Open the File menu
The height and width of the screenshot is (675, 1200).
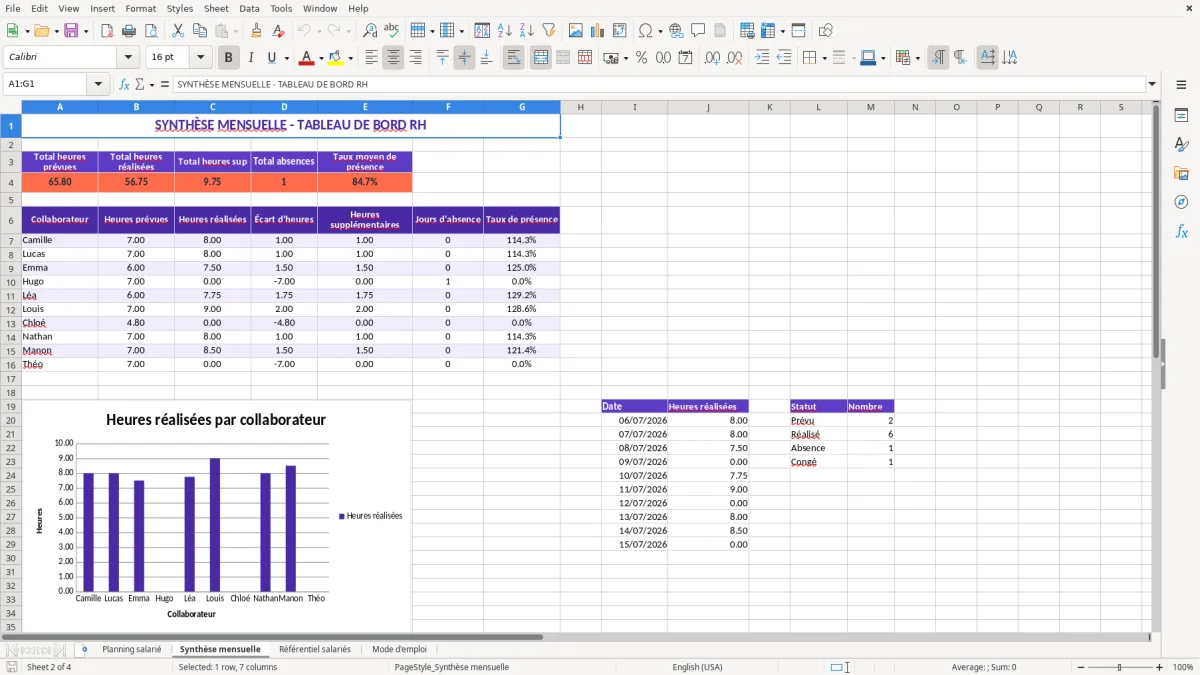[x=12, y=8]
